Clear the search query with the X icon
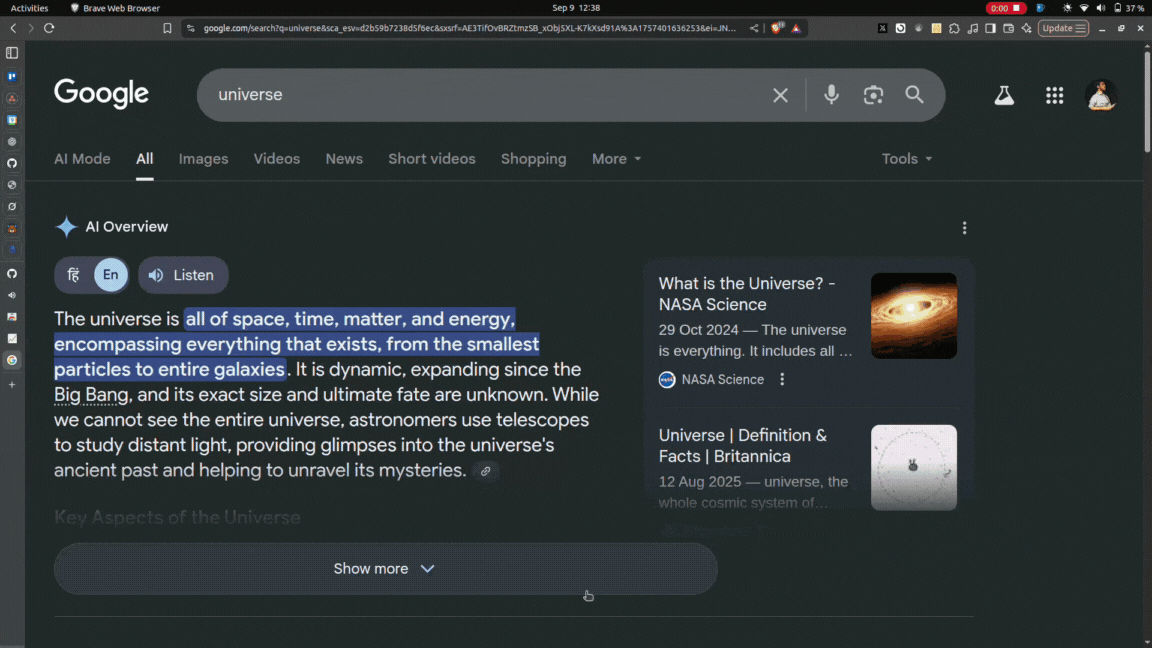The image size is (1152, 648). 780,94
